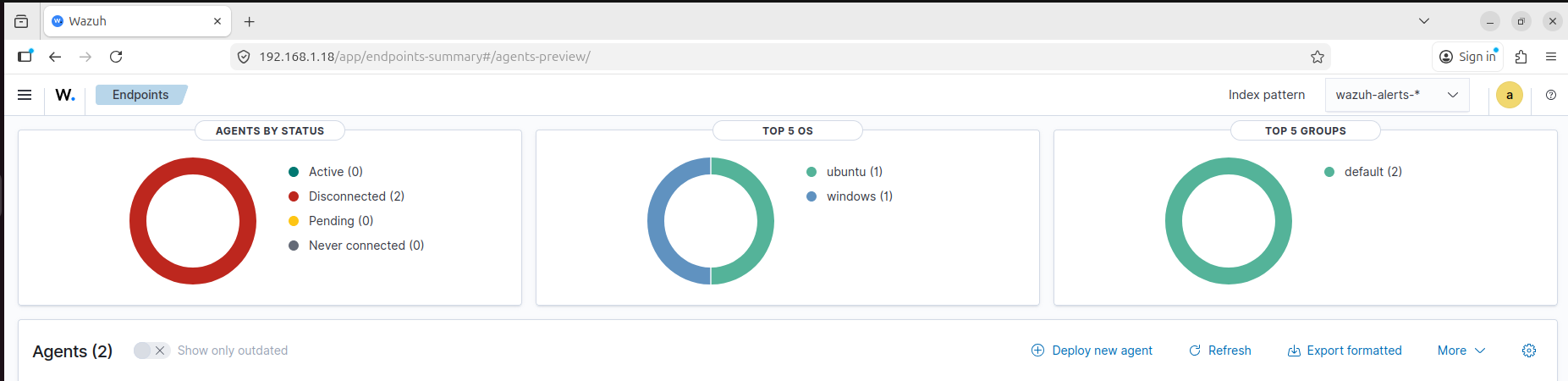Bookmark this page with the star icon

pyautogui.click(x=1317, y=57)
